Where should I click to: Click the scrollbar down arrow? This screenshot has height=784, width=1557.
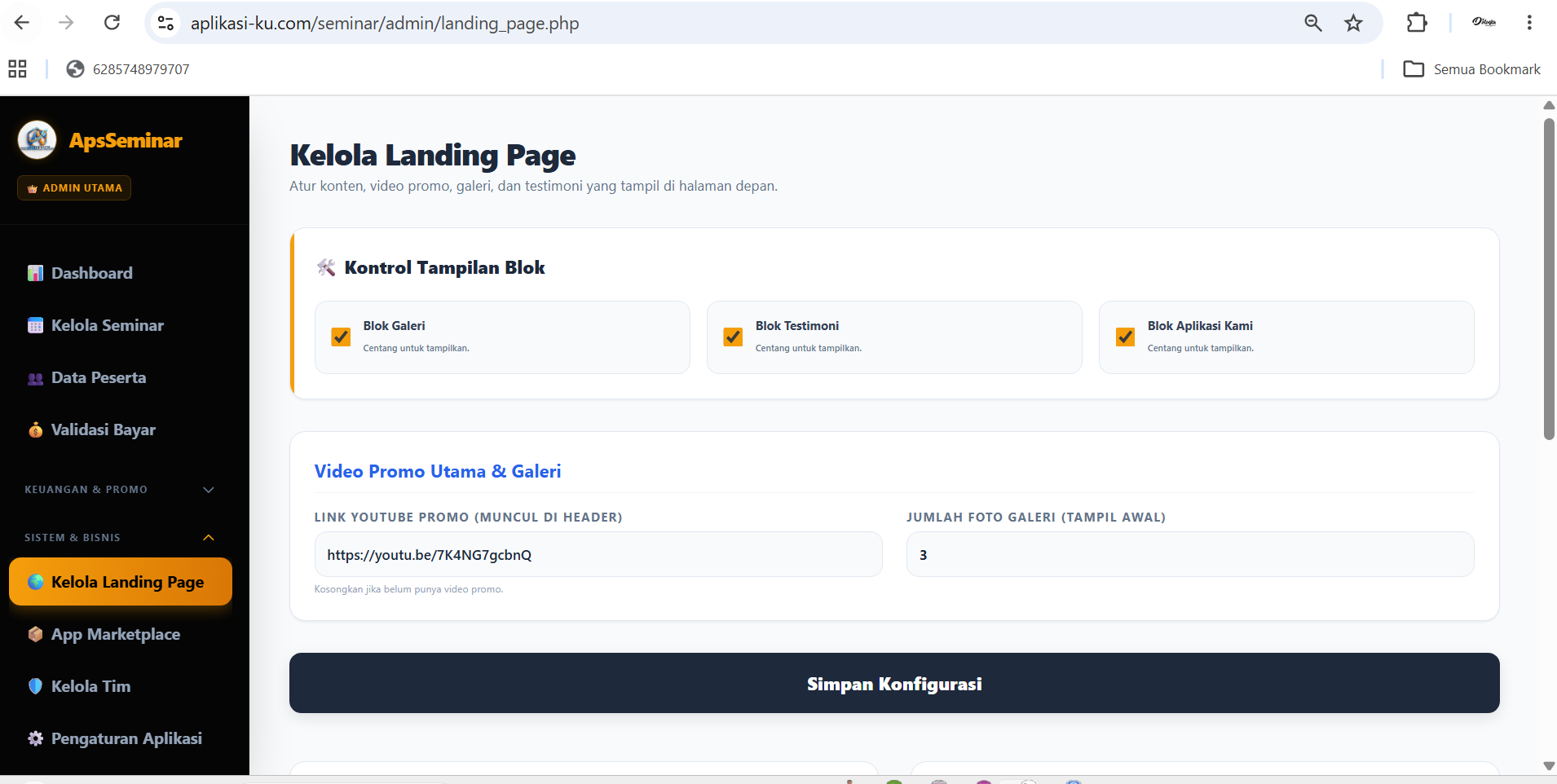[x=1549, y=766]
